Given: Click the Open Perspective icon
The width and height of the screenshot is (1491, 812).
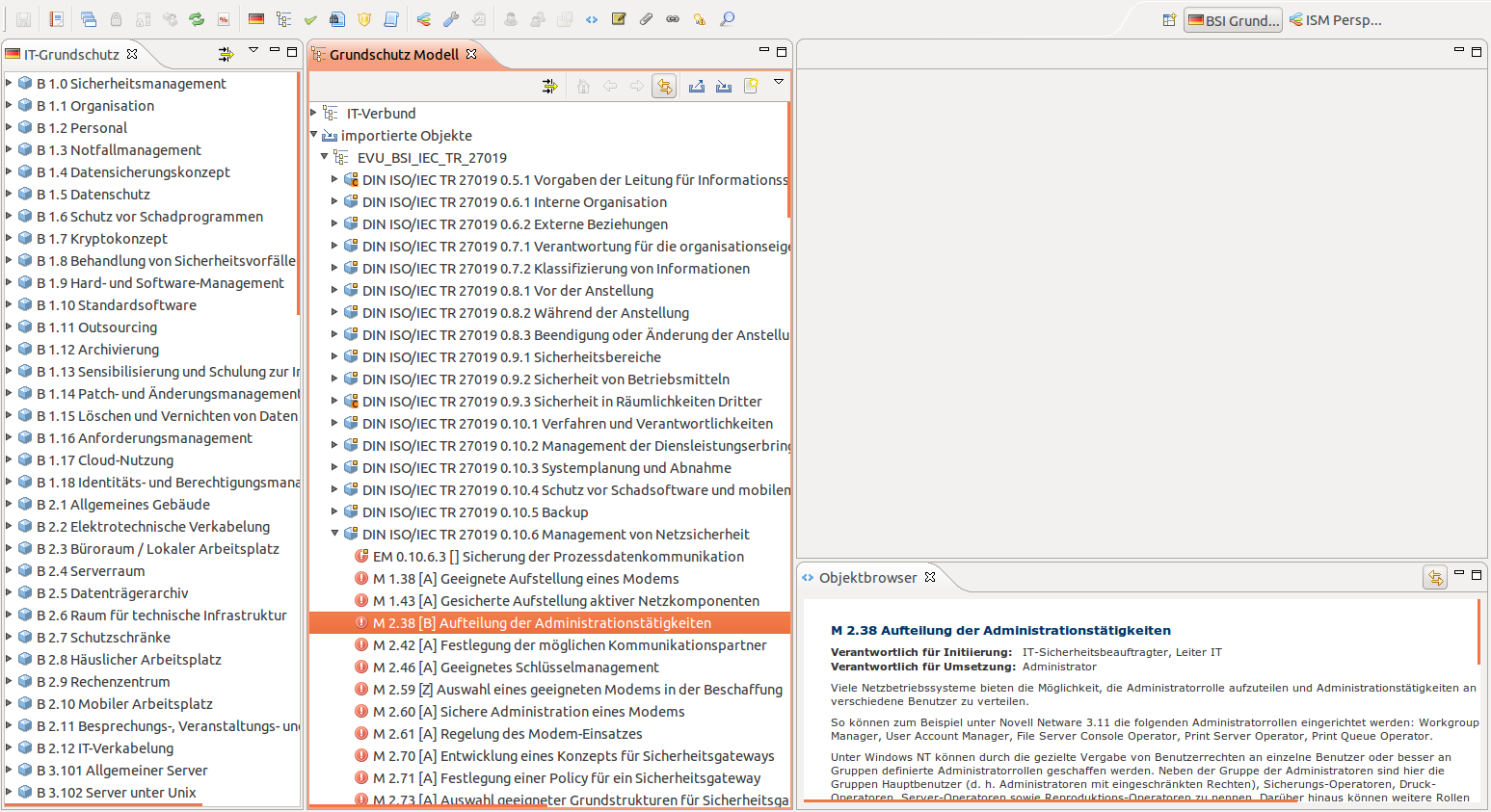Looking at the screenshot, I should (1169, 20).
